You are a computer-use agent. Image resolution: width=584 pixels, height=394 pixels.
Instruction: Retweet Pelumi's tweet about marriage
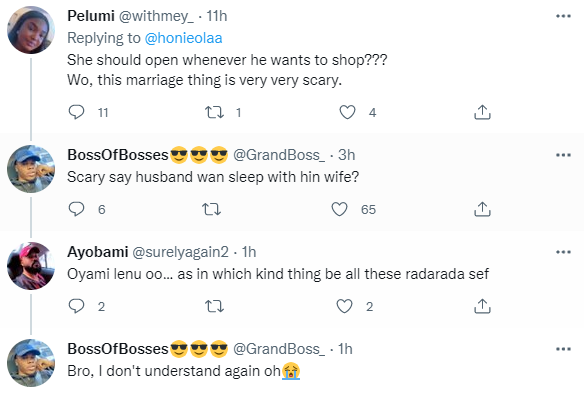(215, 112)
